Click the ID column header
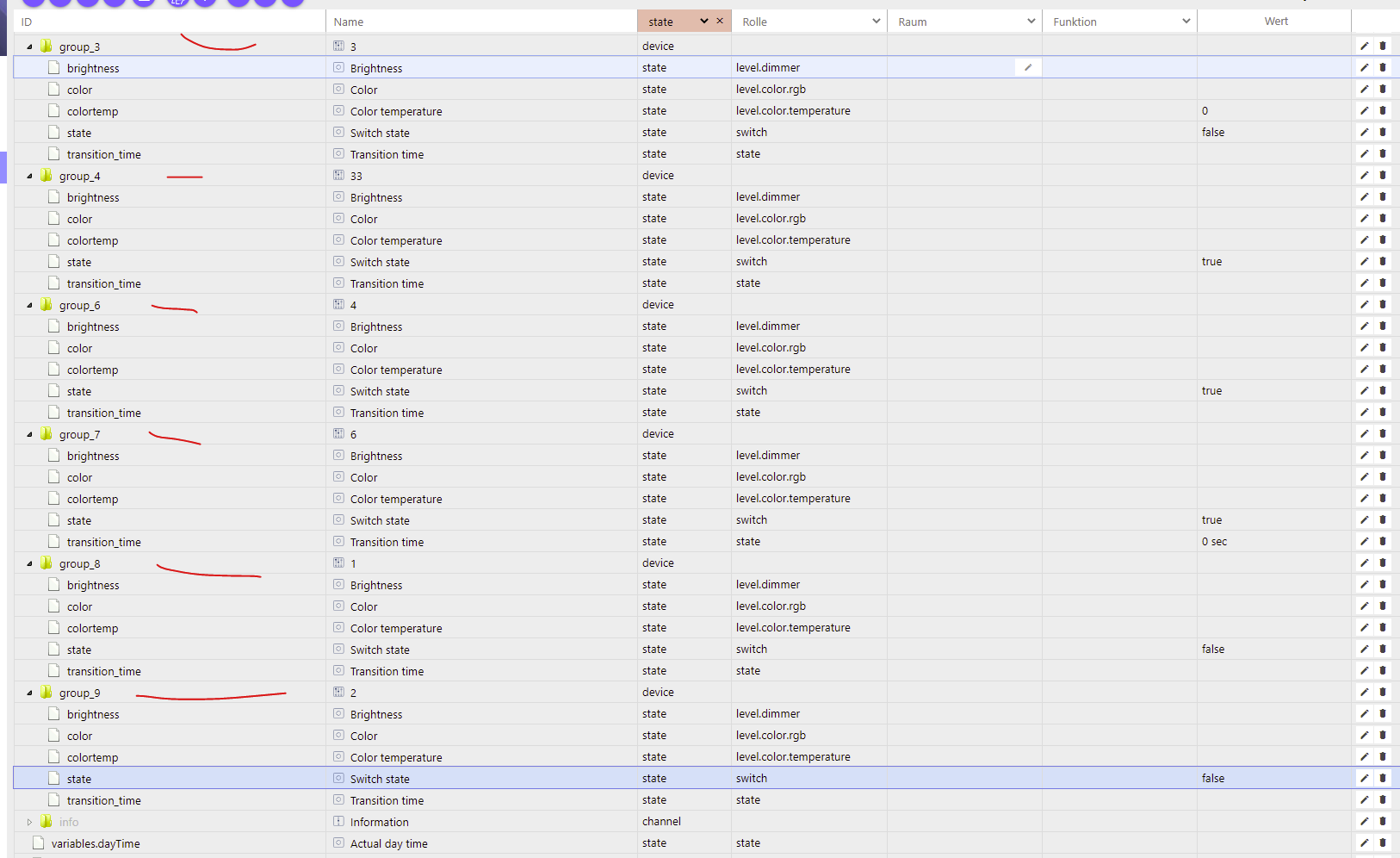Screen dimensions: 1400x858 pyautogui.click(x=170, y=22)
